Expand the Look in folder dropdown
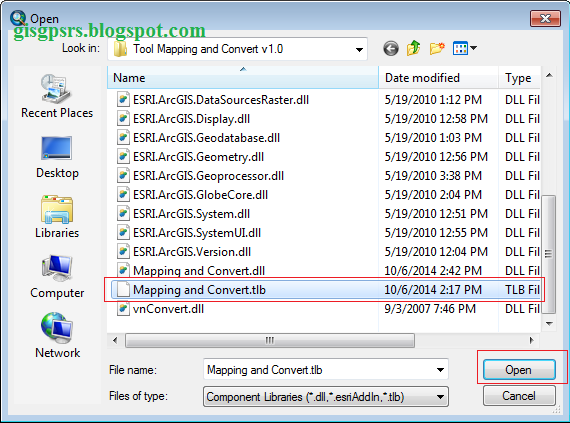Image resolution: width=570 pixels, height=423 pixels. [x=359, y=49]
